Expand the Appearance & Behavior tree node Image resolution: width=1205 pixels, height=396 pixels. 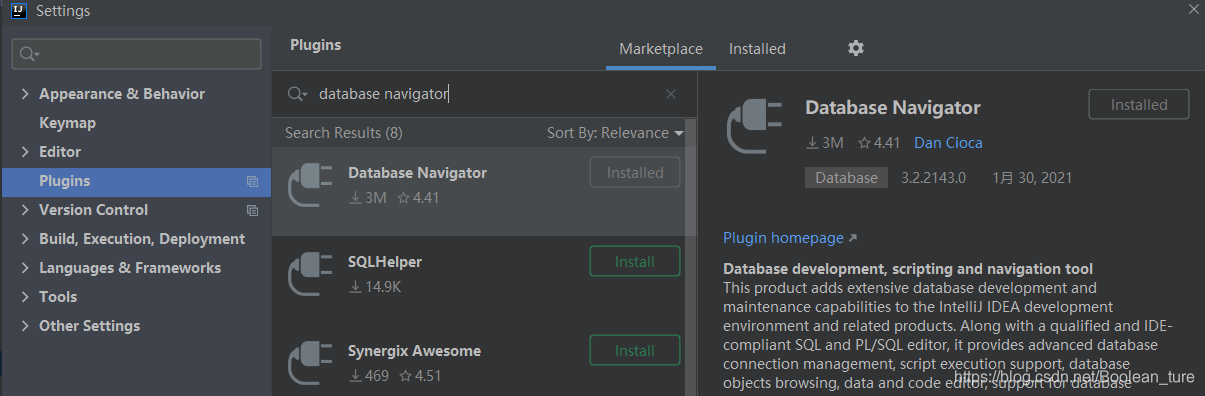25,94
